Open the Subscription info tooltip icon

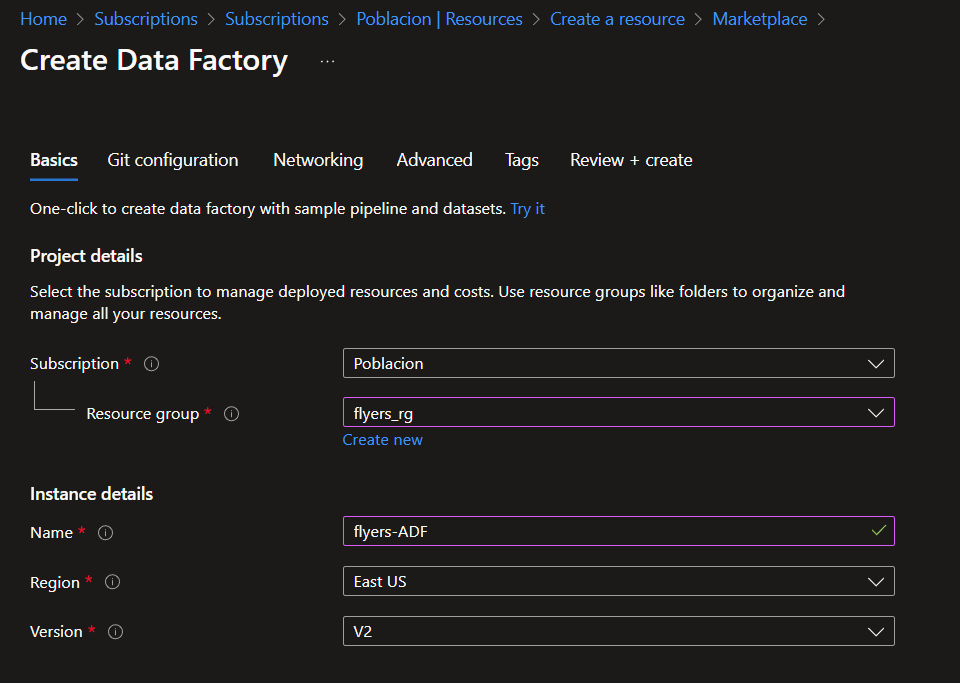(x=151, y=364)
